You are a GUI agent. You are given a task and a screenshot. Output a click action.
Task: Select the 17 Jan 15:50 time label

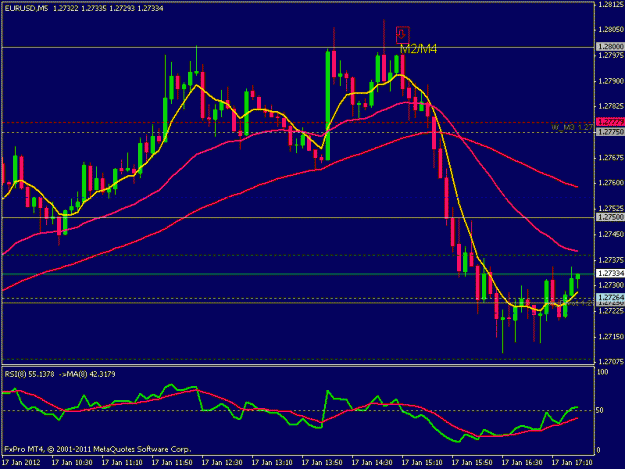(472, 463)
